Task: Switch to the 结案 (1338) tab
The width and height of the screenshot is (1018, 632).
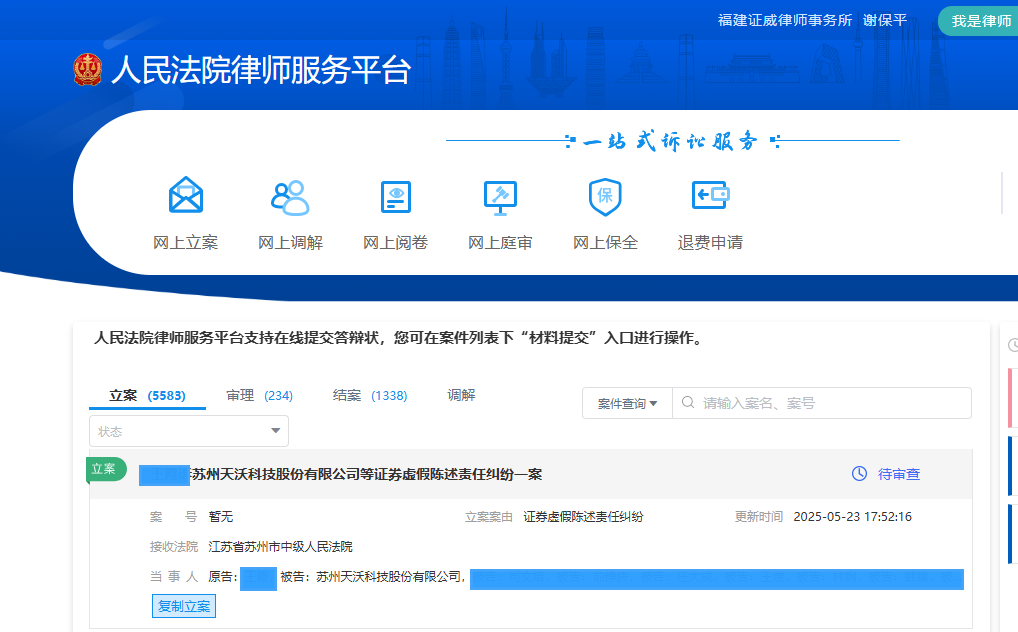Action: point(370,396)
